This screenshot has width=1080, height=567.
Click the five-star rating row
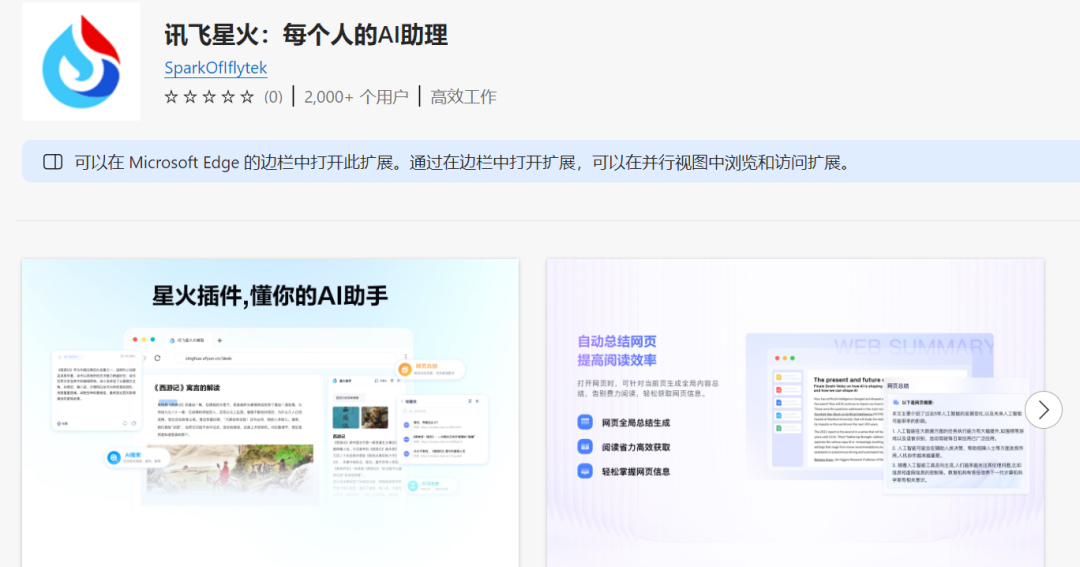pyautogui.click(x=209, y=97)
